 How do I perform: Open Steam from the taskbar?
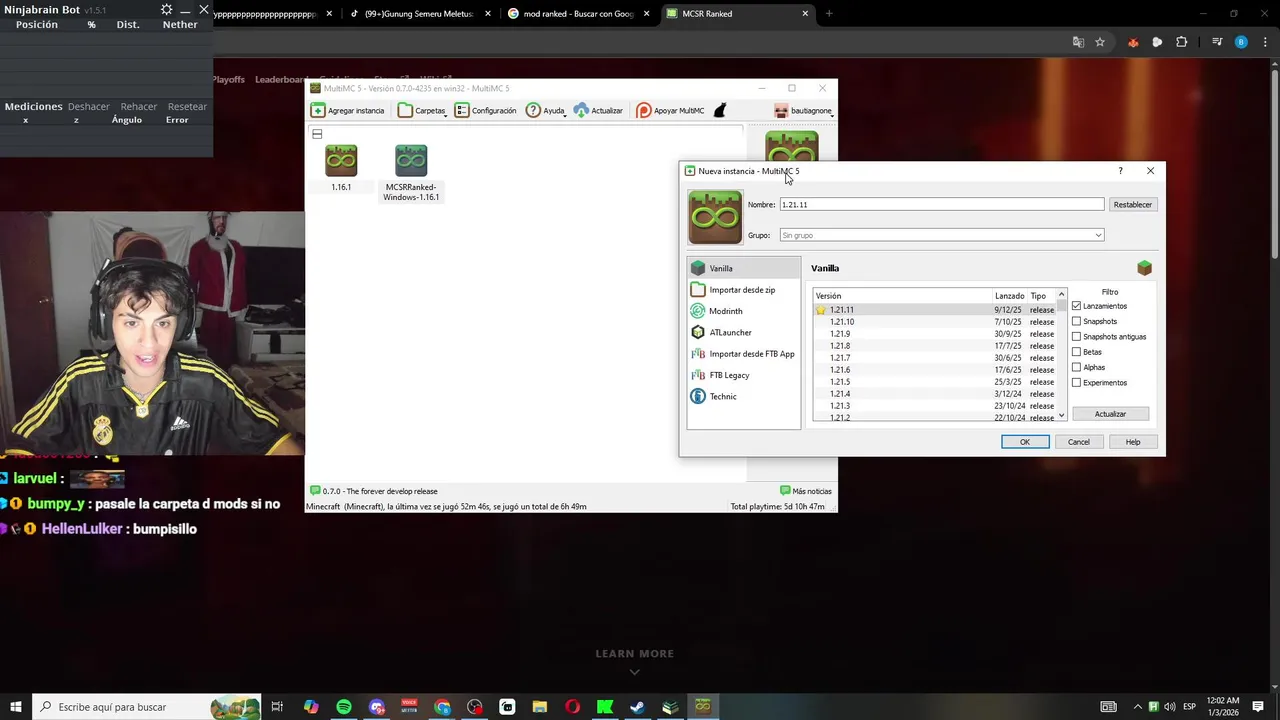pyautogui.click(x=637, y=707)
